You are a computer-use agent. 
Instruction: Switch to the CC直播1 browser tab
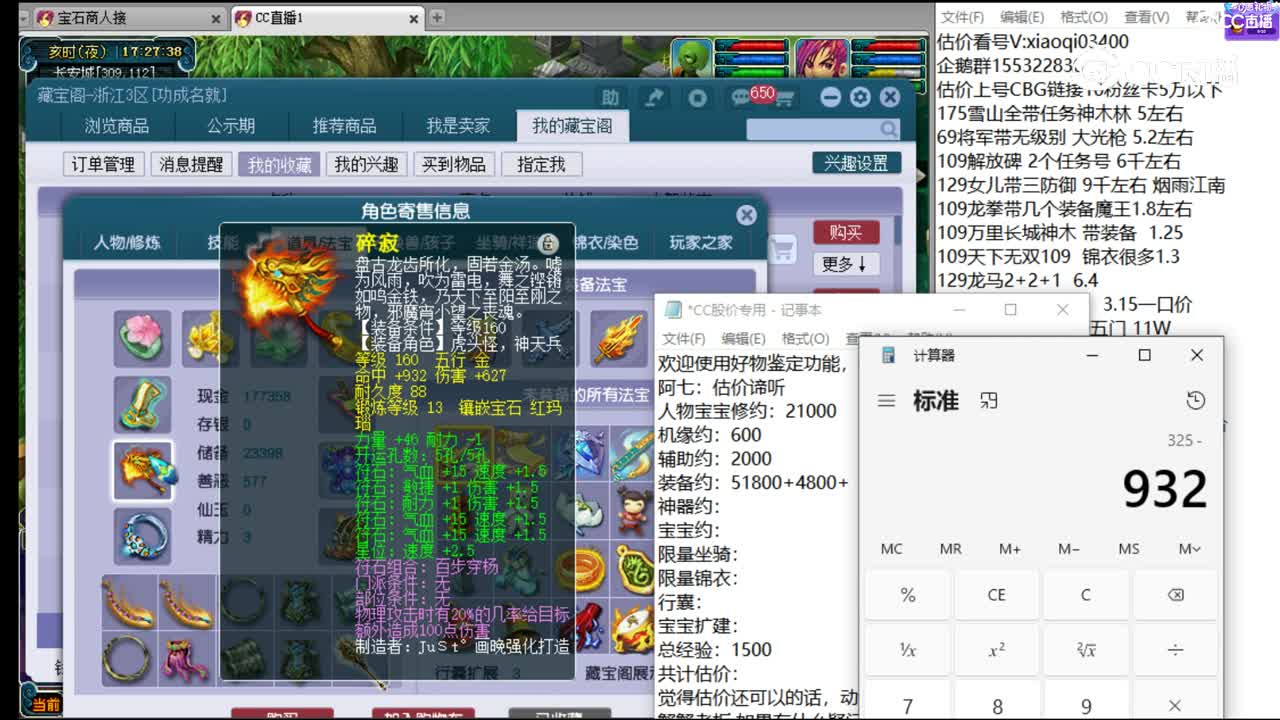click(x=328, y=18)
